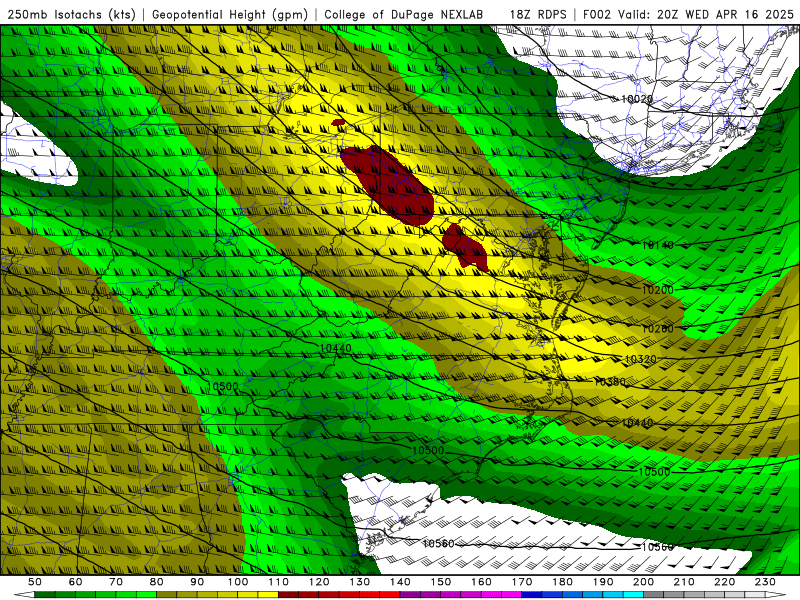Click the 'F002' forecast hour label
The height and width of the screenshot is (600, 800).
596,14
